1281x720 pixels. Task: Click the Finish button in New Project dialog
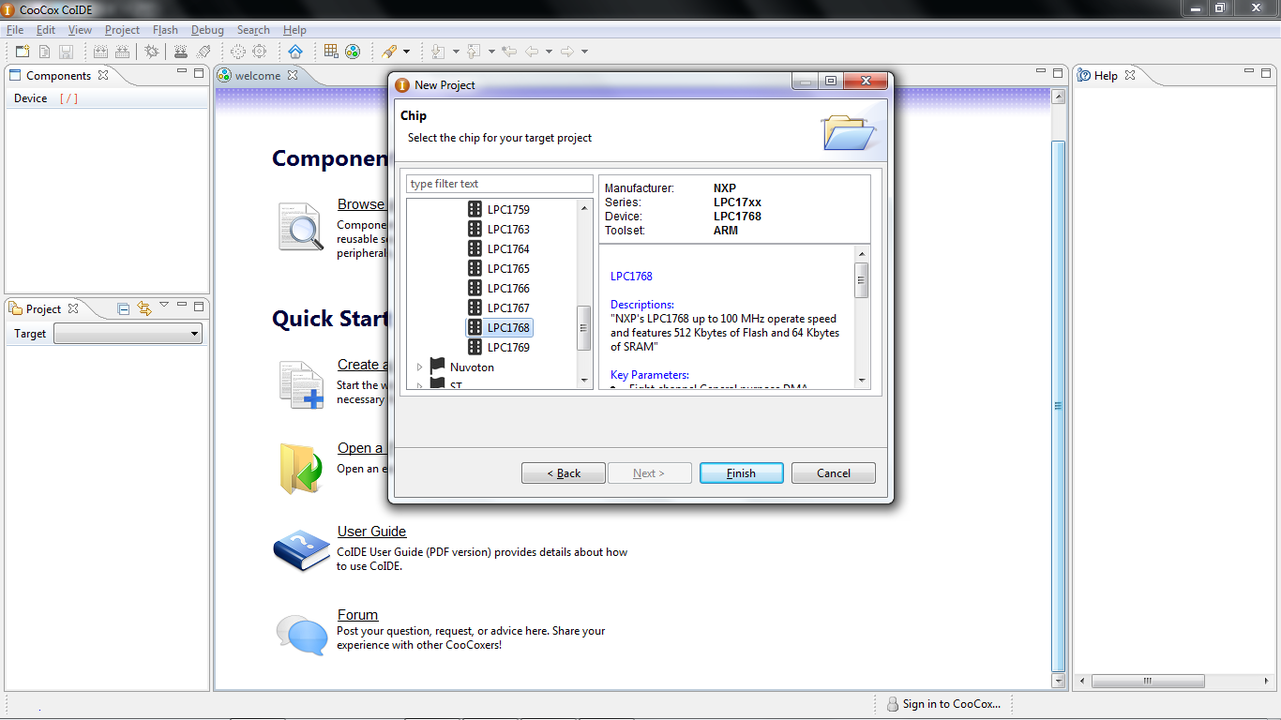pyautogui.click(x=741, y=473)
